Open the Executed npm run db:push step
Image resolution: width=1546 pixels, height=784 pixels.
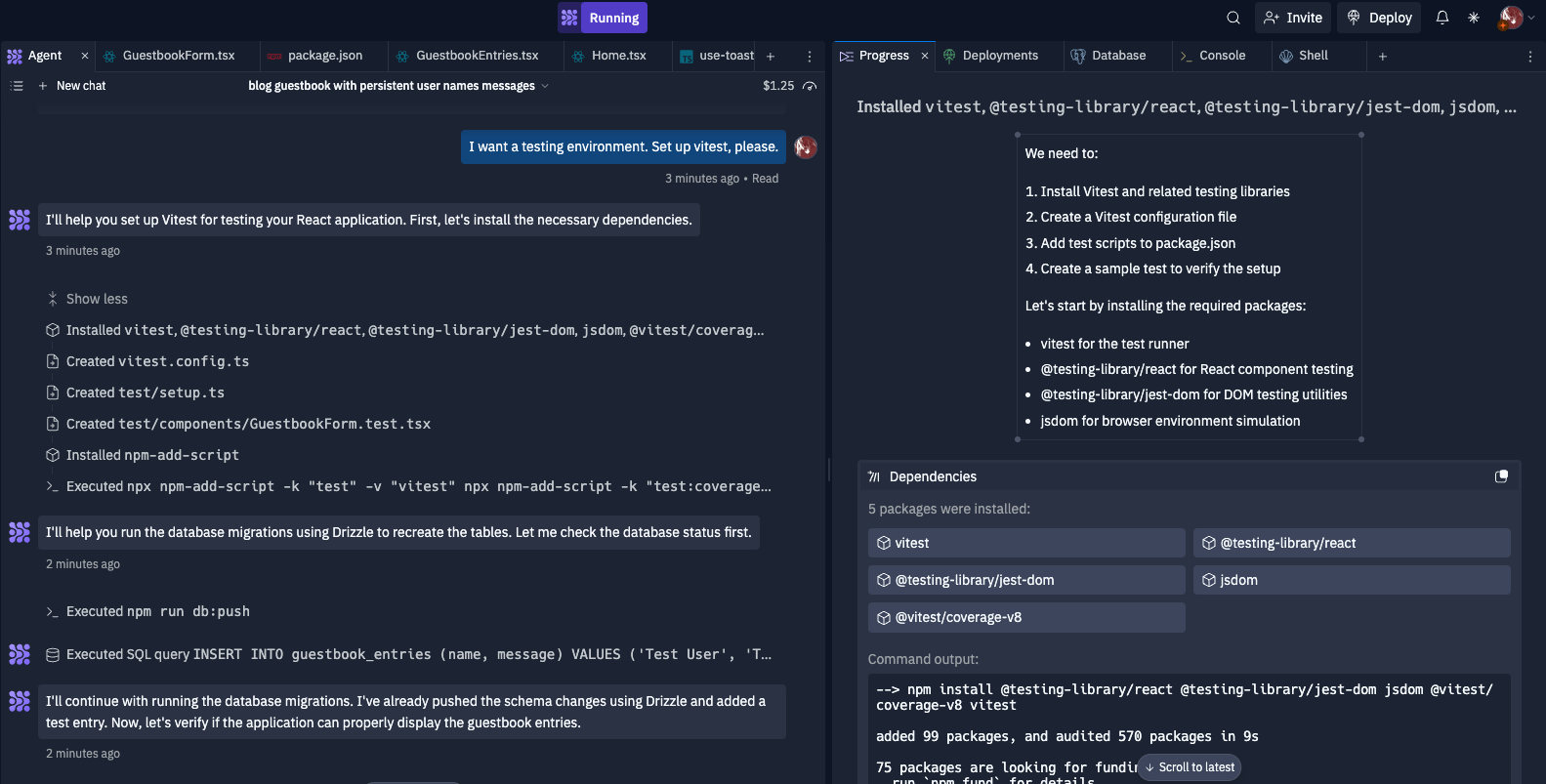147,611
